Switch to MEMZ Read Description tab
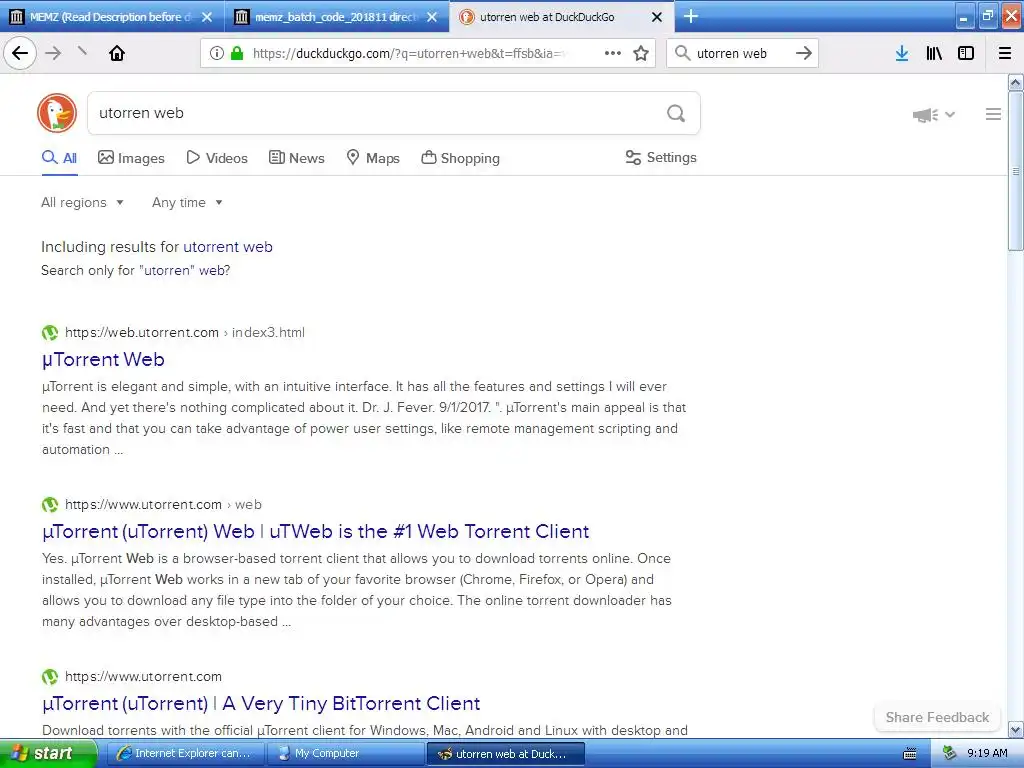The image size is (1024, 768). point(112,17)
